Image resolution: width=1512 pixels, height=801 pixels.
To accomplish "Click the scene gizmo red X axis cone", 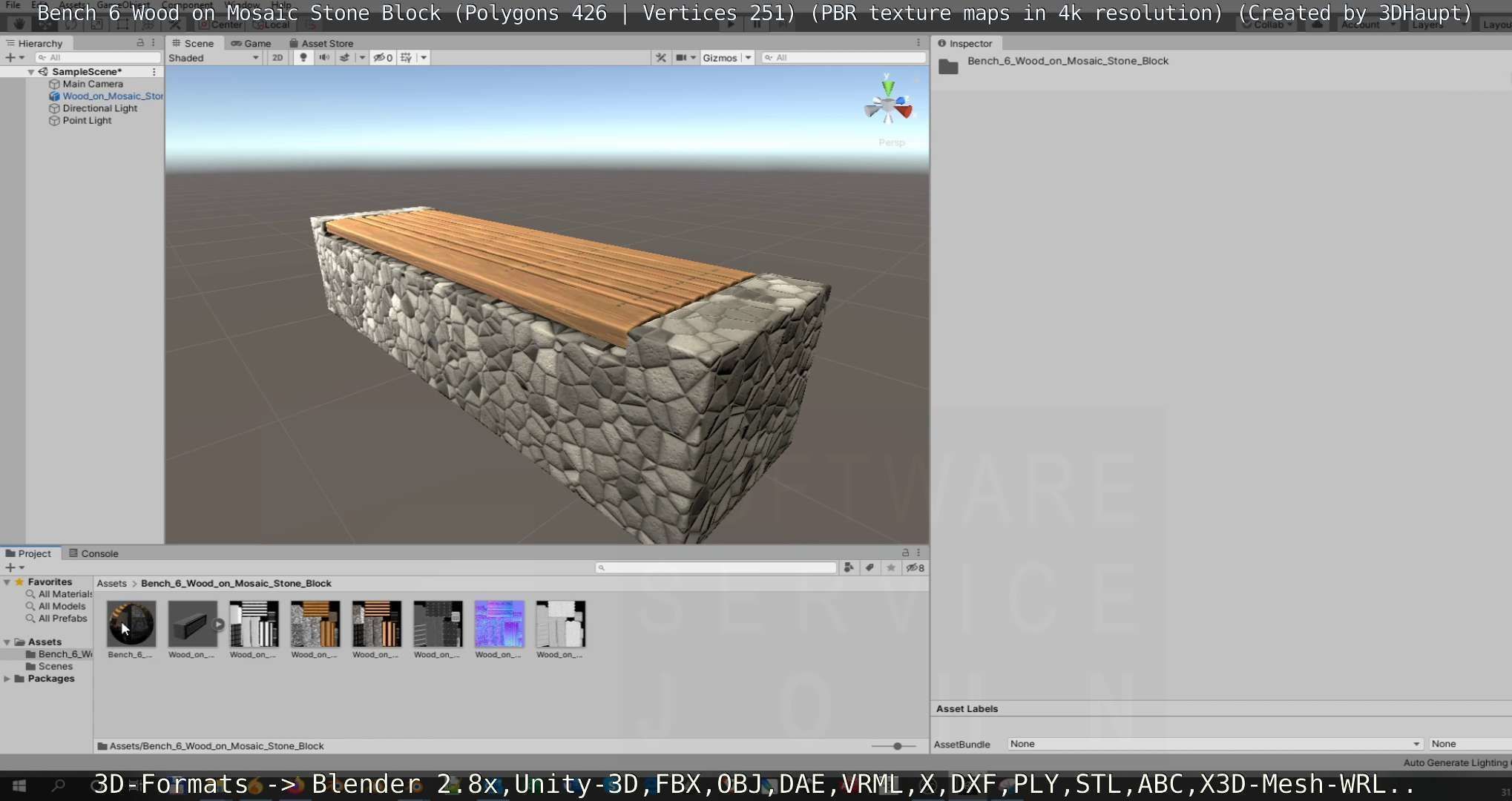I will (904, 112).
